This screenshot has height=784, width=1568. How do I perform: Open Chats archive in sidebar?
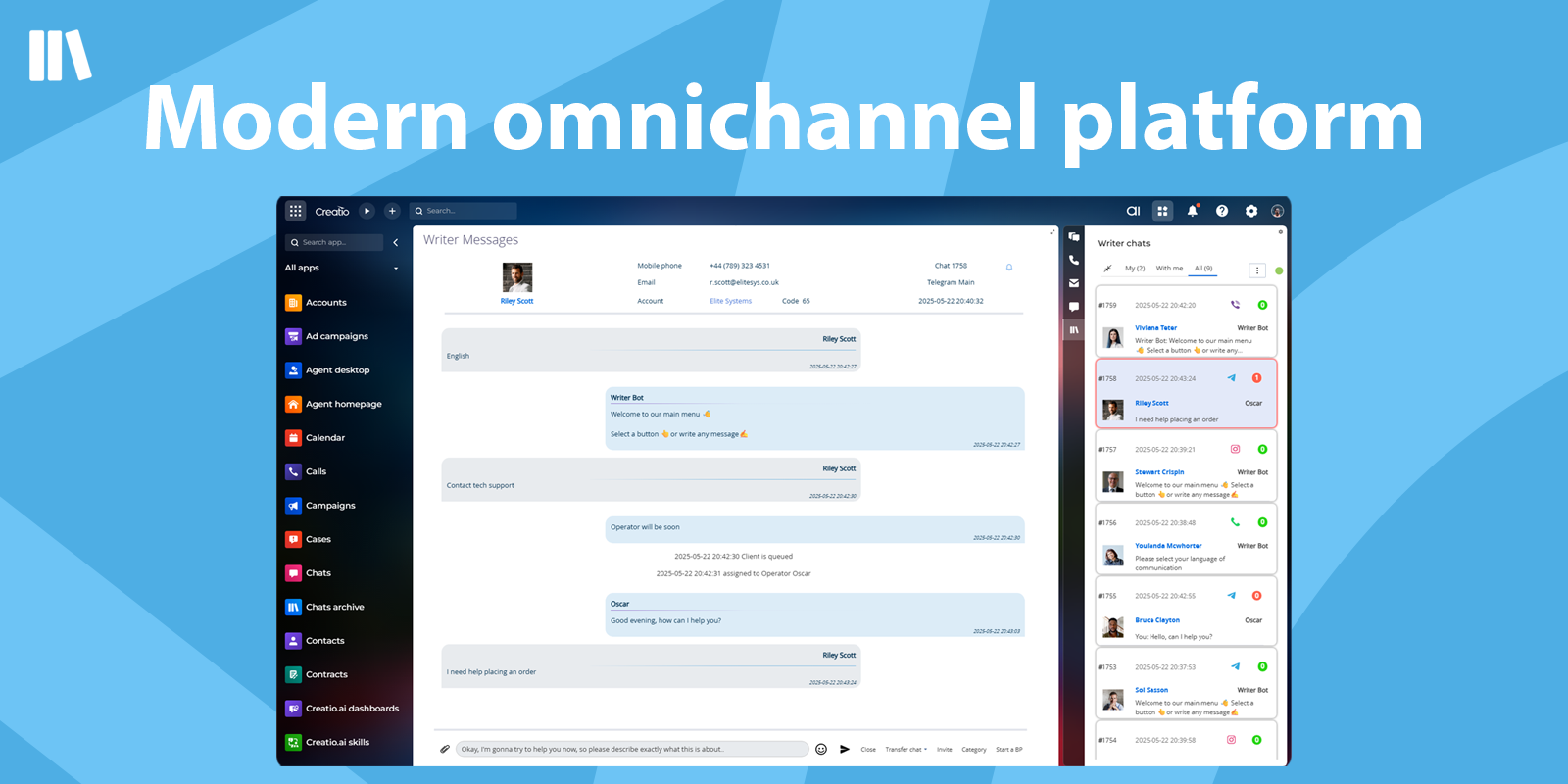pos(334,607)
